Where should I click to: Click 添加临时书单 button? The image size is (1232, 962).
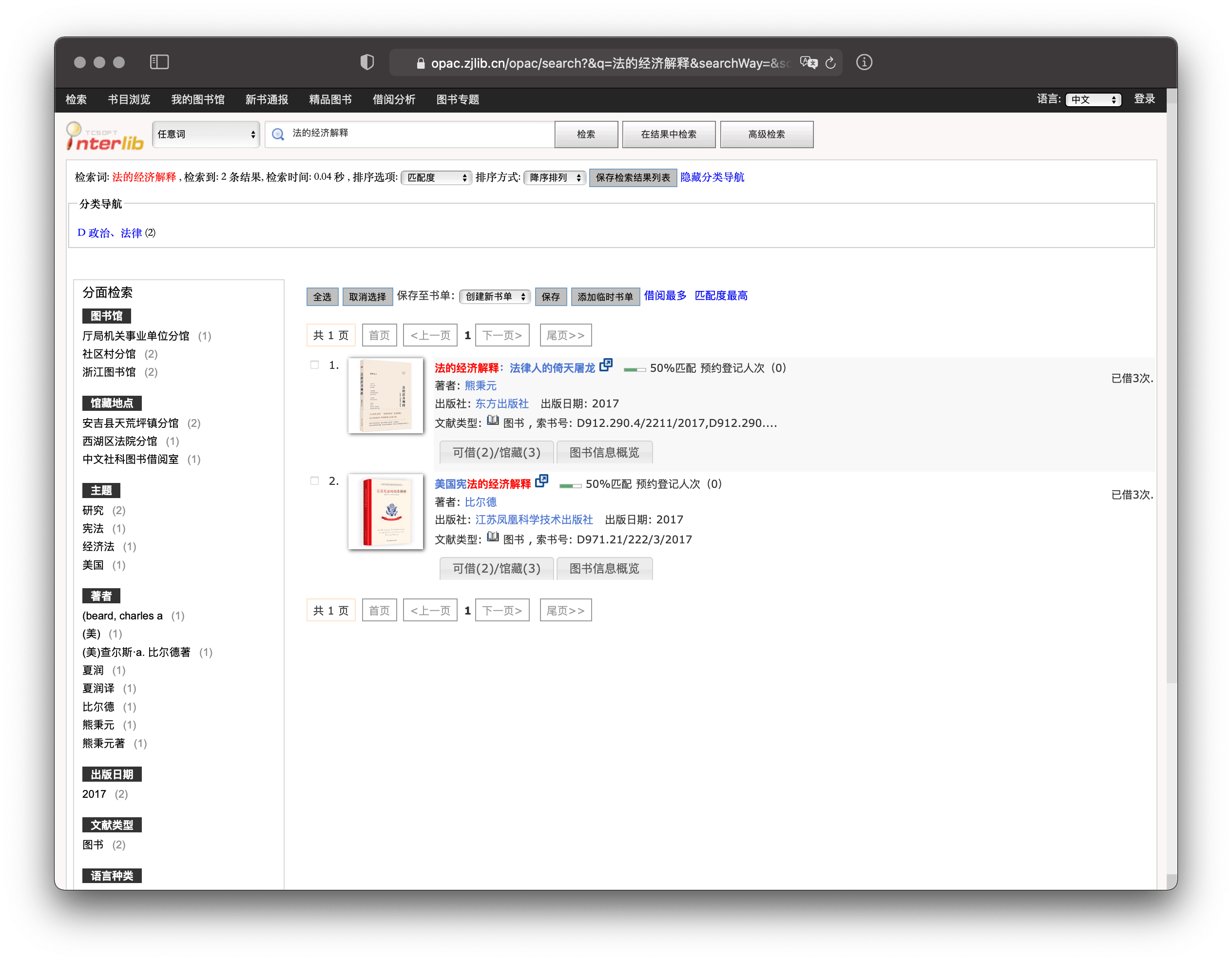[605, 297]
